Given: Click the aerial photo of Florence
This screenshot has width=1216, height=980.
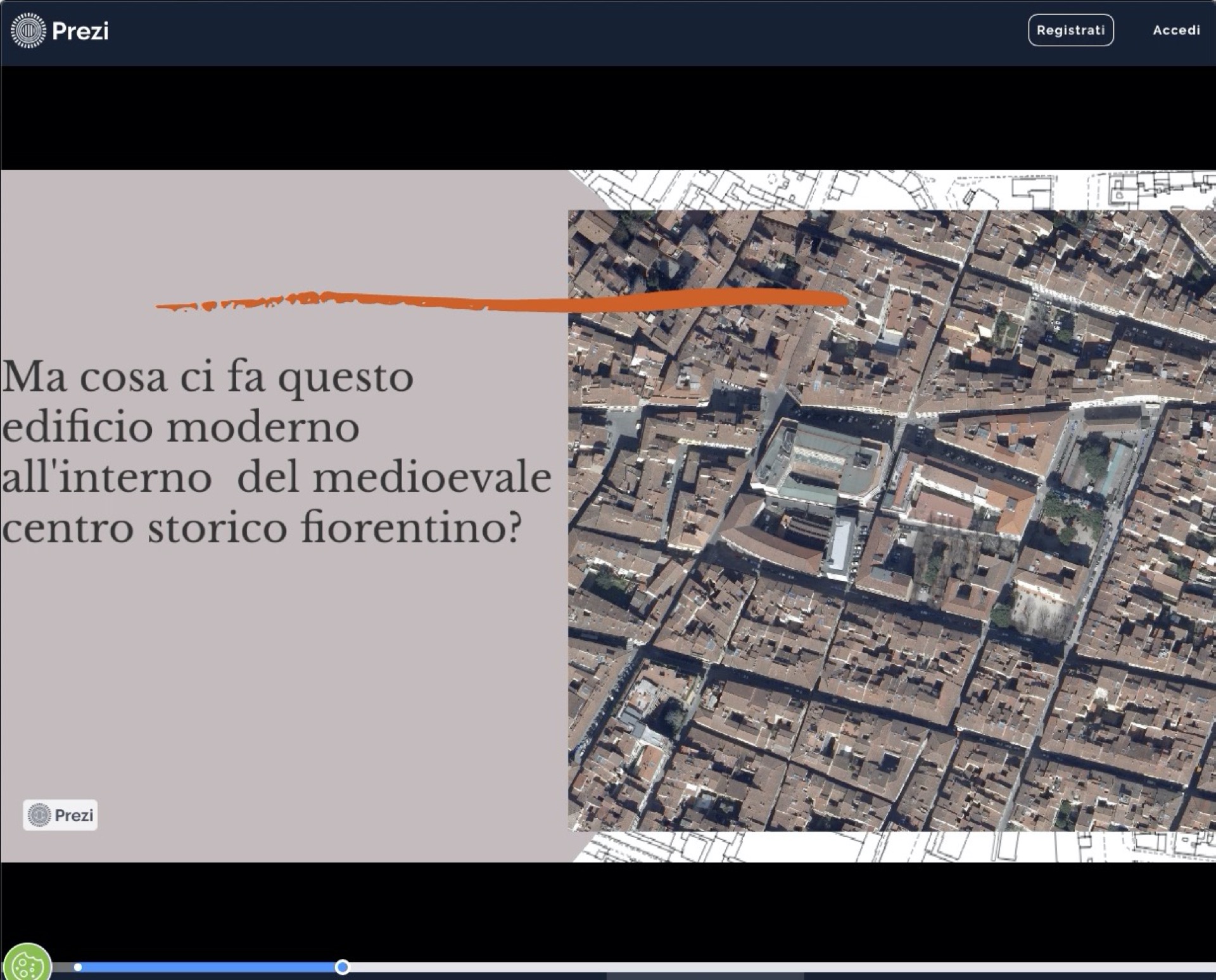Looking at the screenshot, I should (892, 520).
